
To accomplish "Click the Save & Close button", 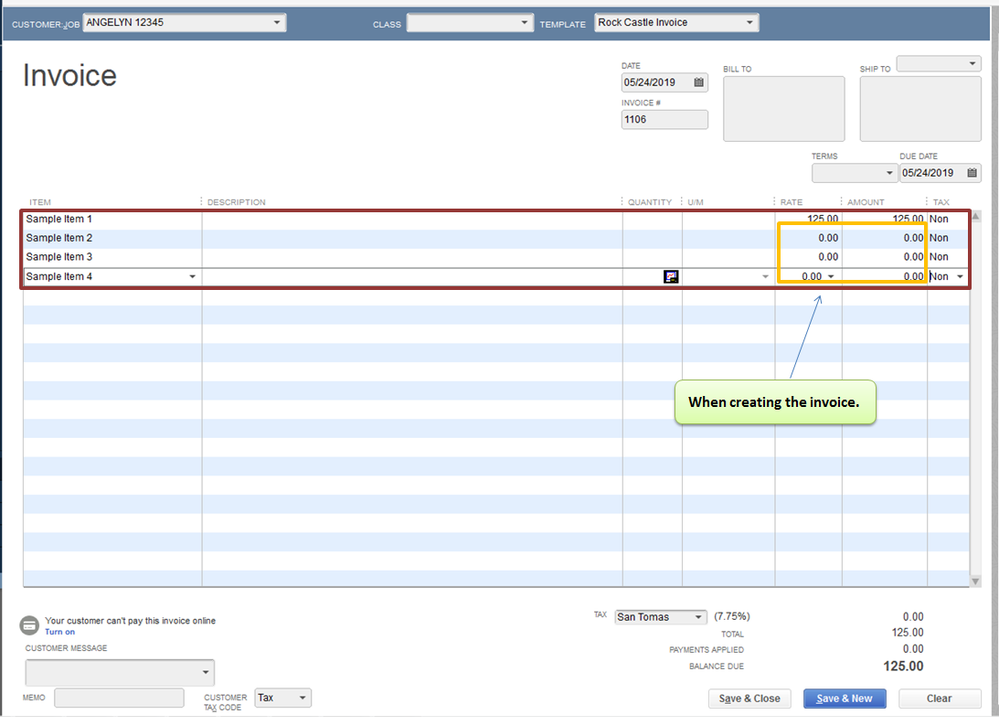I will coord(749,699).
